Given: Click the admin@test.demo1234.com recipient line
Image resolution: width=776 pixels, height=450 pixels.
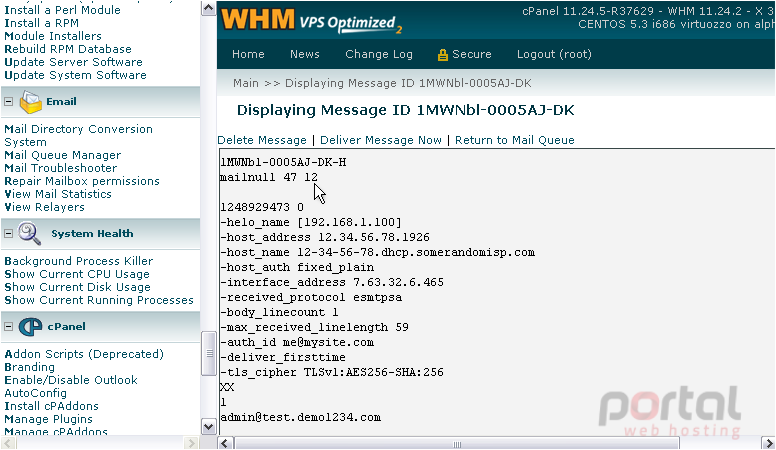Looking at the screenshot, I should coord(300,417).
